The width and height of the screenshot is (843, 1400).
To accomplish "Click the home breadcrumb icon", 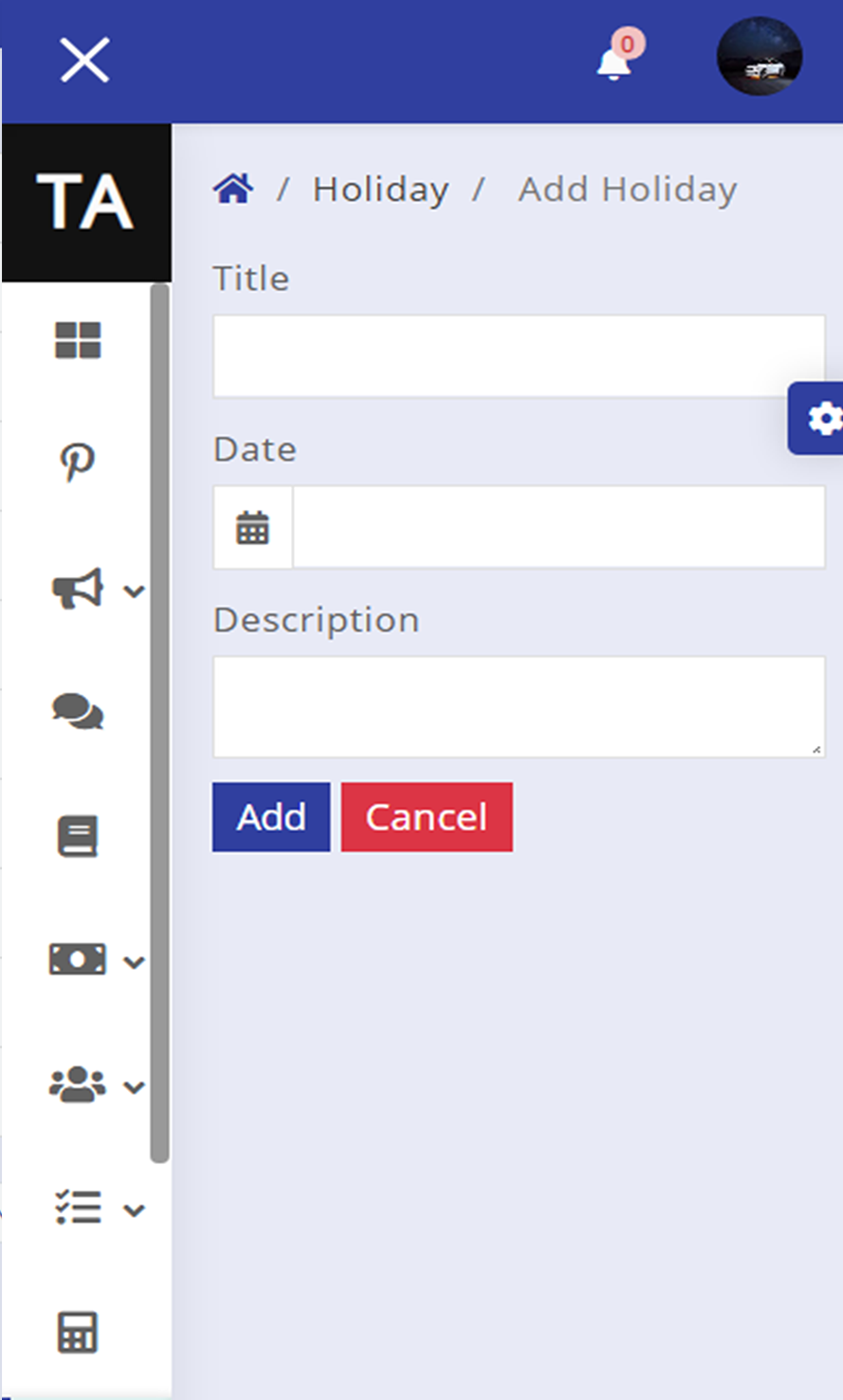I will 233,190.
